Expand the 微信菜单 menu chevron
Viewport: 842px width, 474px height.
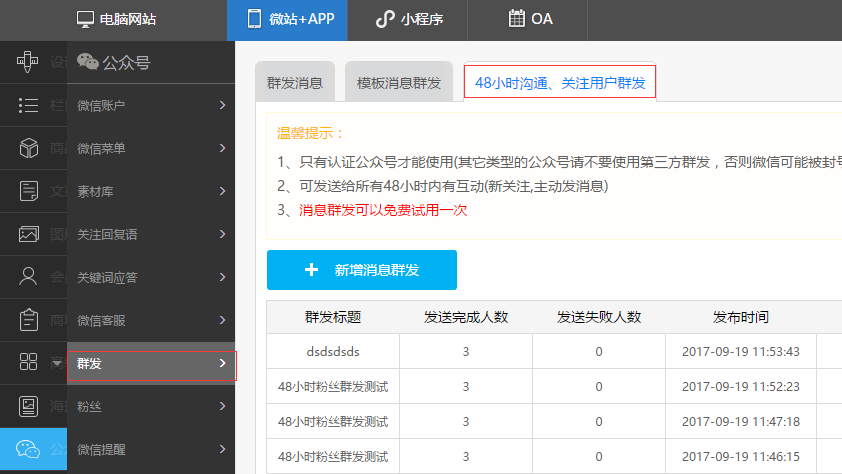222,148
